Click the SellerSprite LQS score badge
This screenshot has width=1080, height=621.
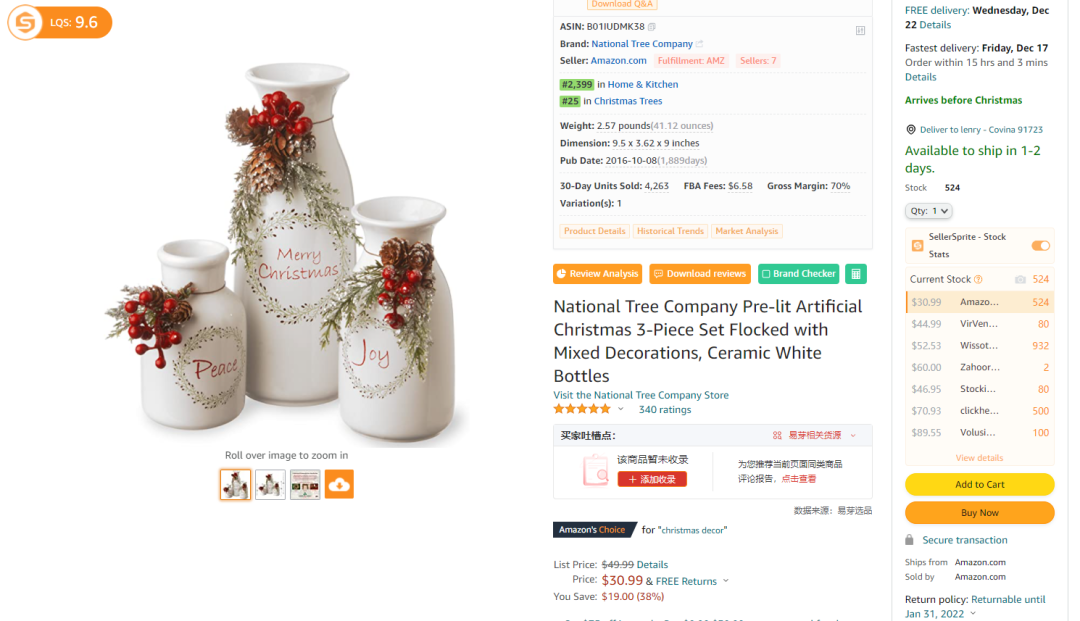59,23
